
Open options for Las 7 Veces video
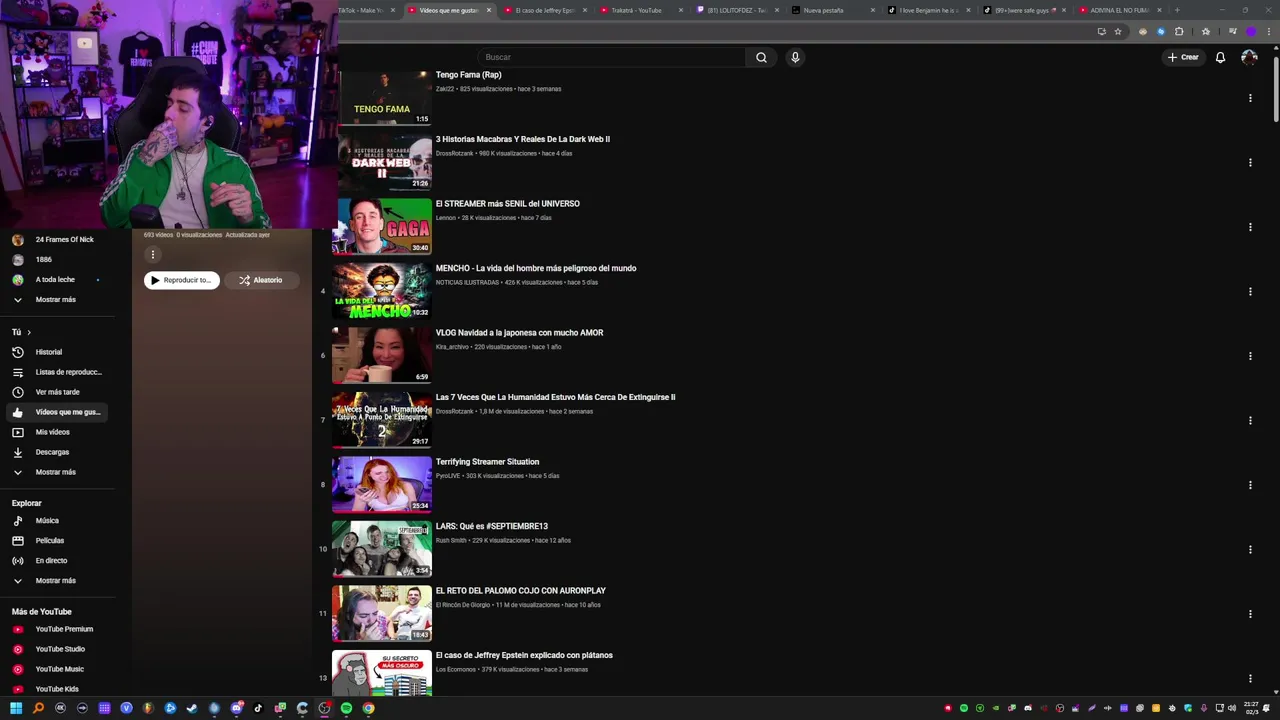(1250, 420)
